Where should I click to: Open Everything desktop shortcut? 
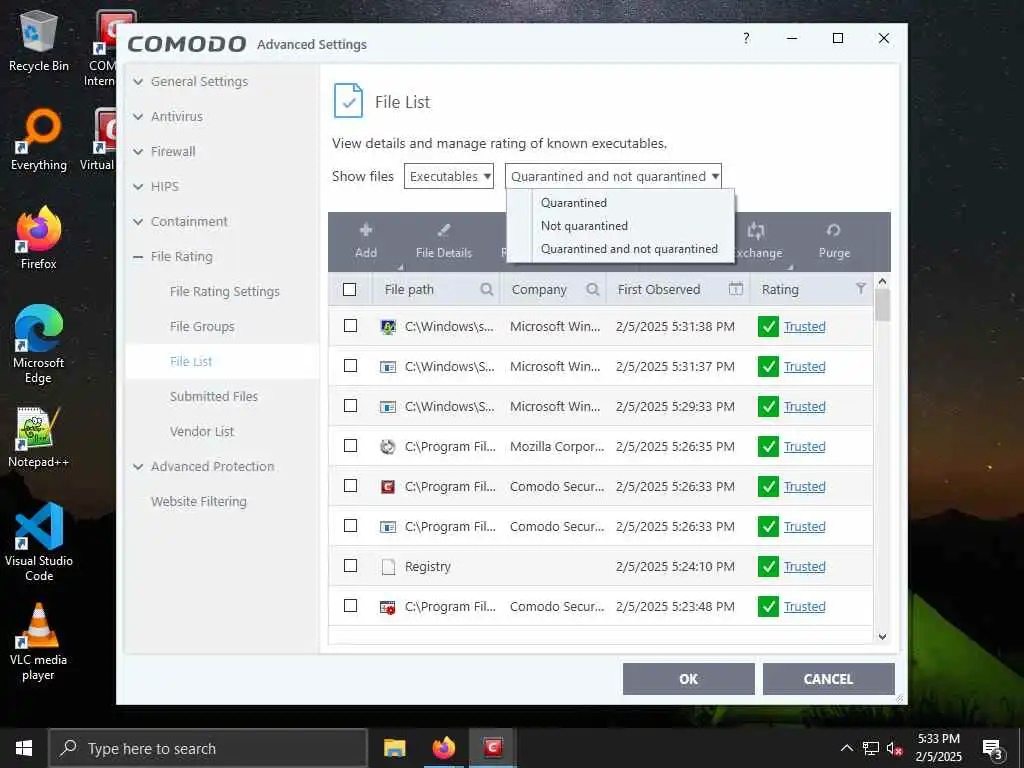39,140
